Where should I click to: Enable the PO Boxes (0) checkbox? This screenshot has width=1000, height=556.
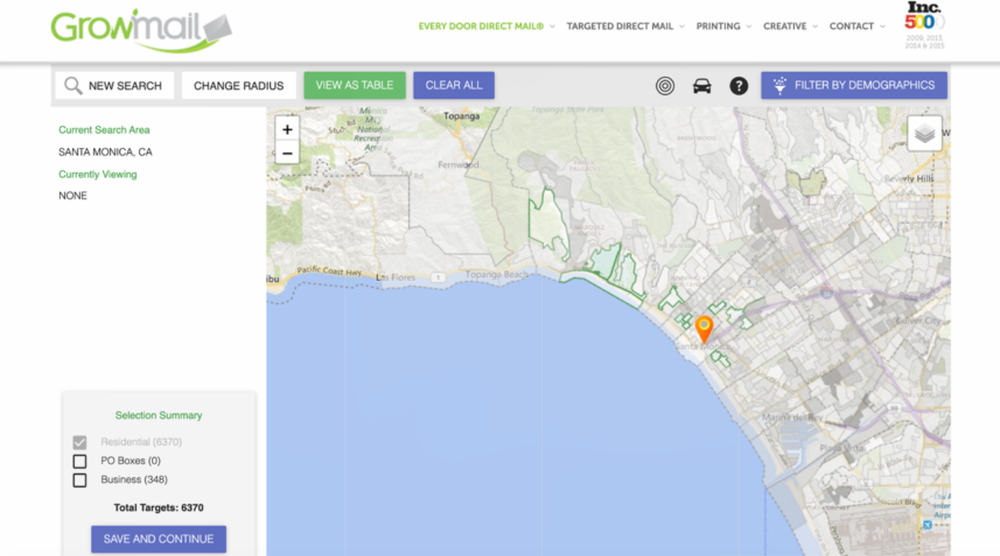[80, 461]
